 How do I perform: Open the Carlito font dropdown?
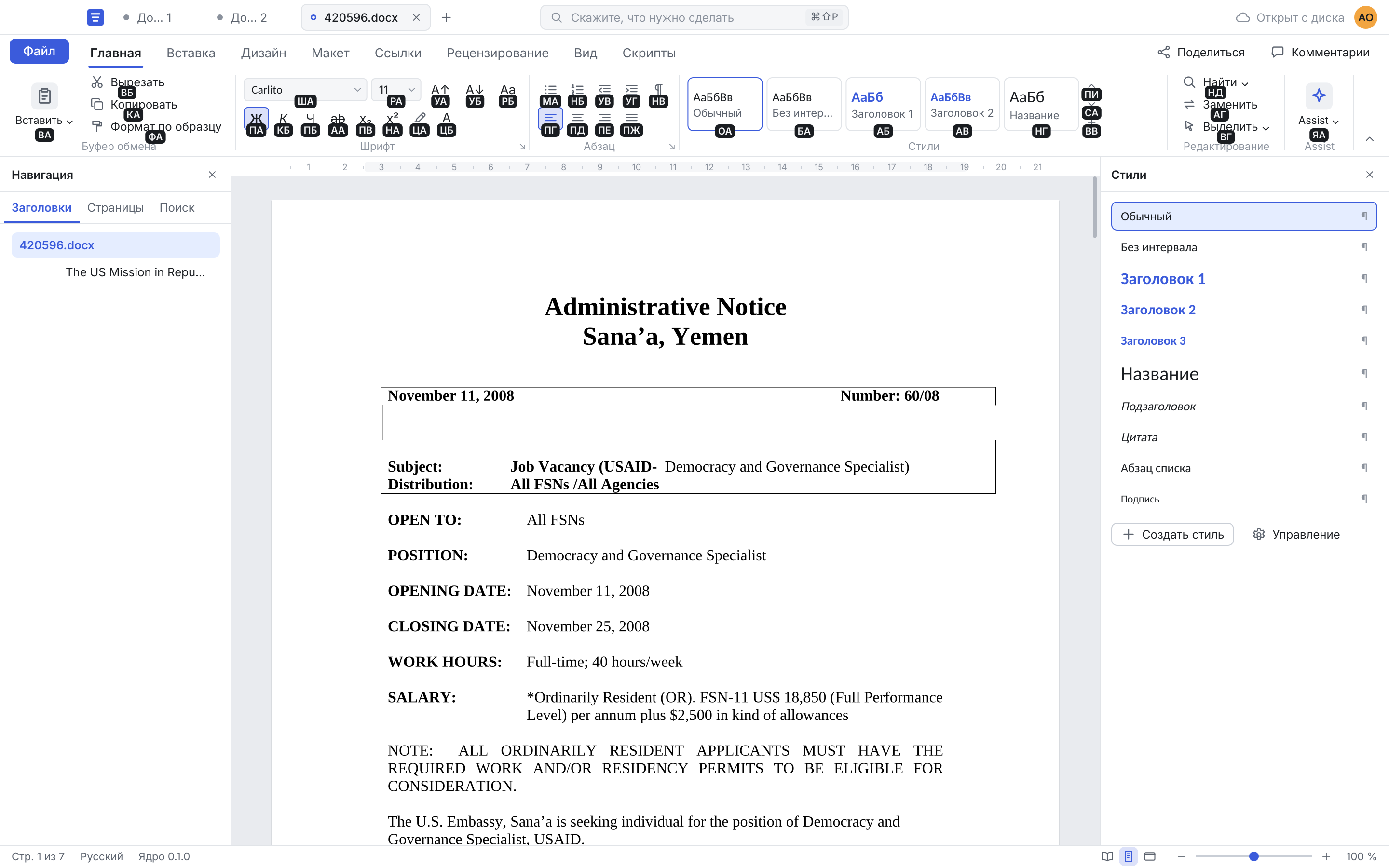(x=305, y=90)
